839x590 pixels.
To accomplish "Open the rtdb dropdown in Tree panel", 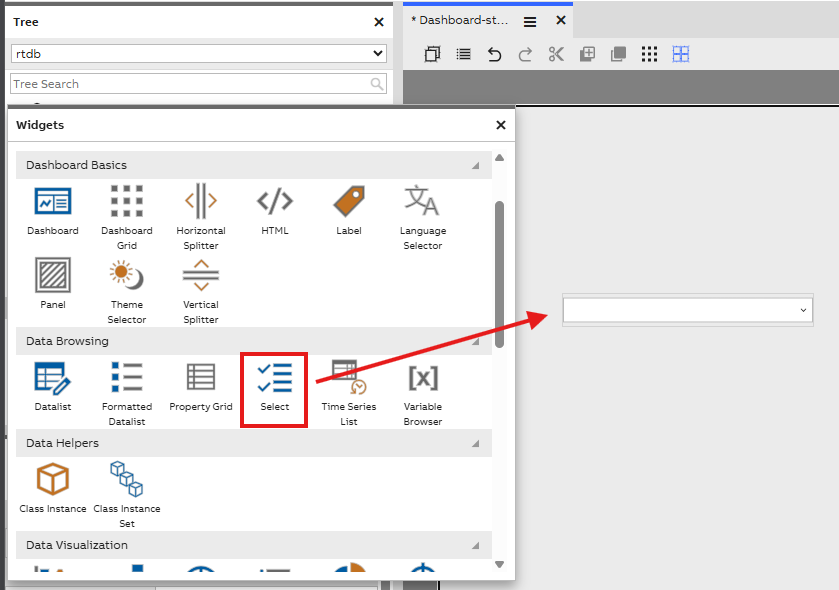I will tap(199, 53).
